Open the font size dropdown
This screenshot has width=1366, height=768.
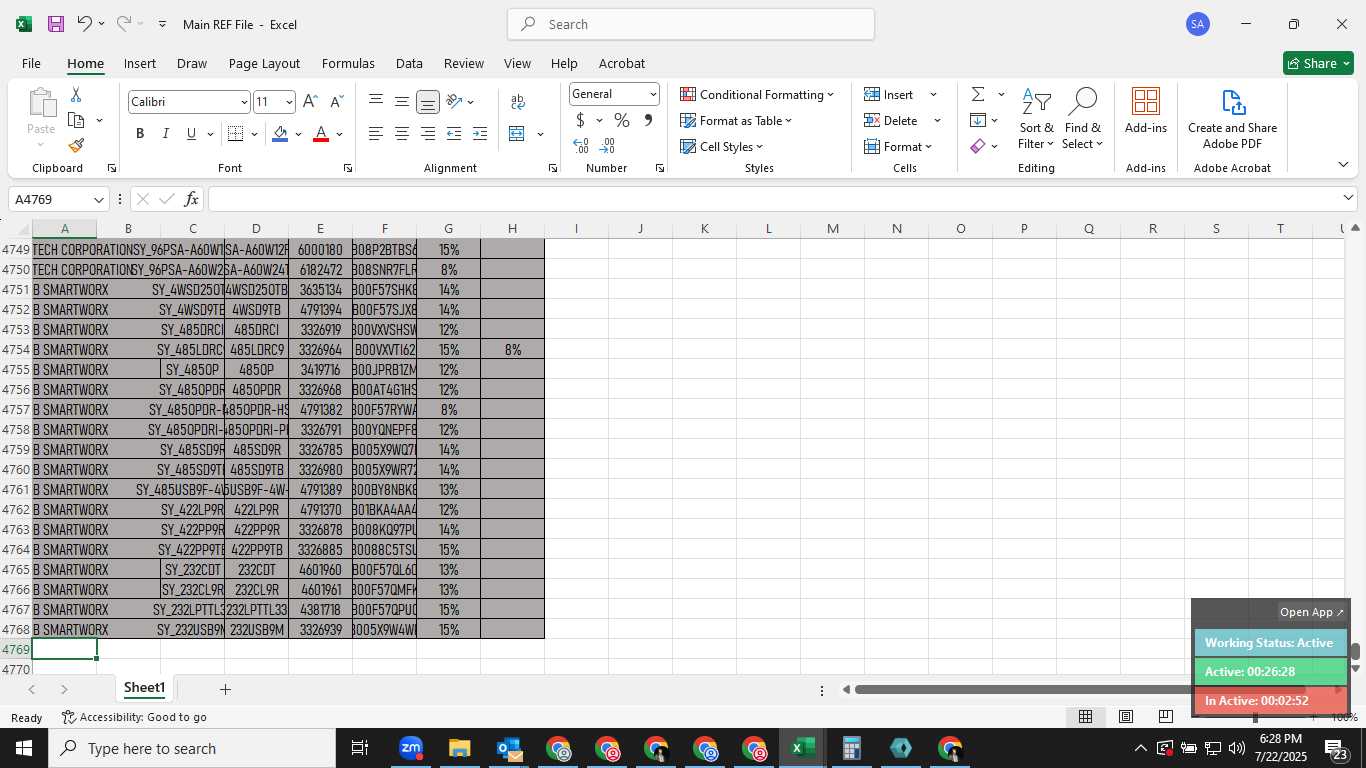(x=289, y=102)
